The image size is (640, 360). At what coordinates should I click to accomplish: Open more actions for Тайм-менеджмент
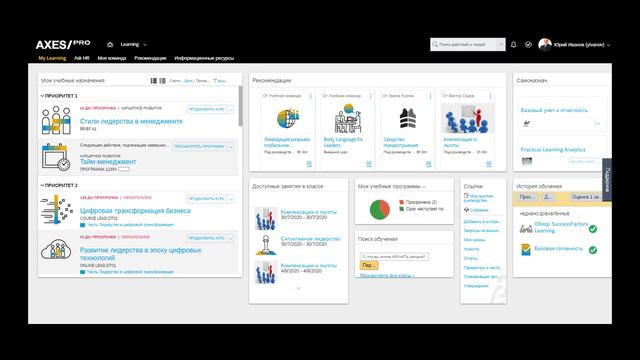point(231,146)
